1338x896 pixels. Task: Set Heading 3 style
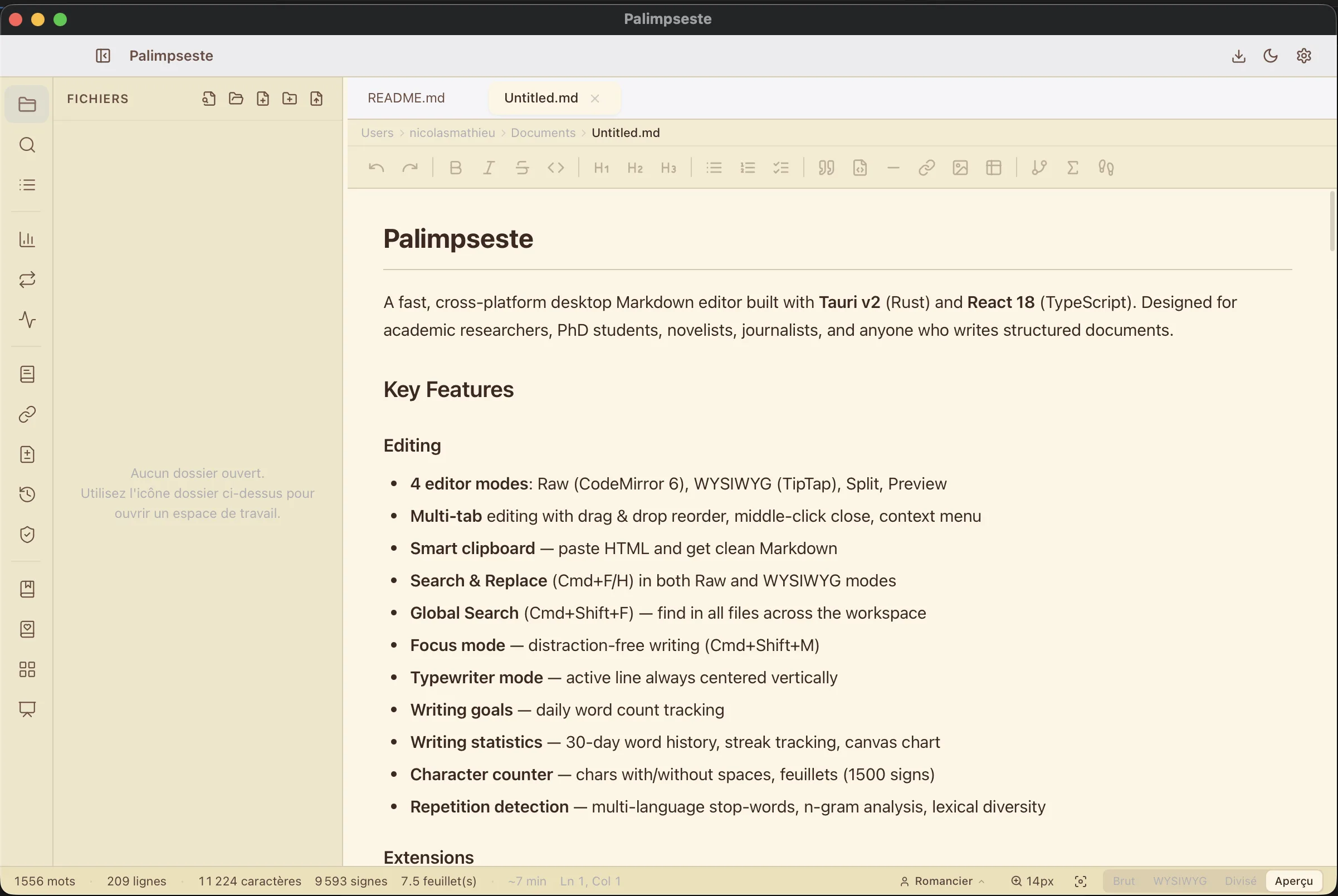[x=668, y=168]
